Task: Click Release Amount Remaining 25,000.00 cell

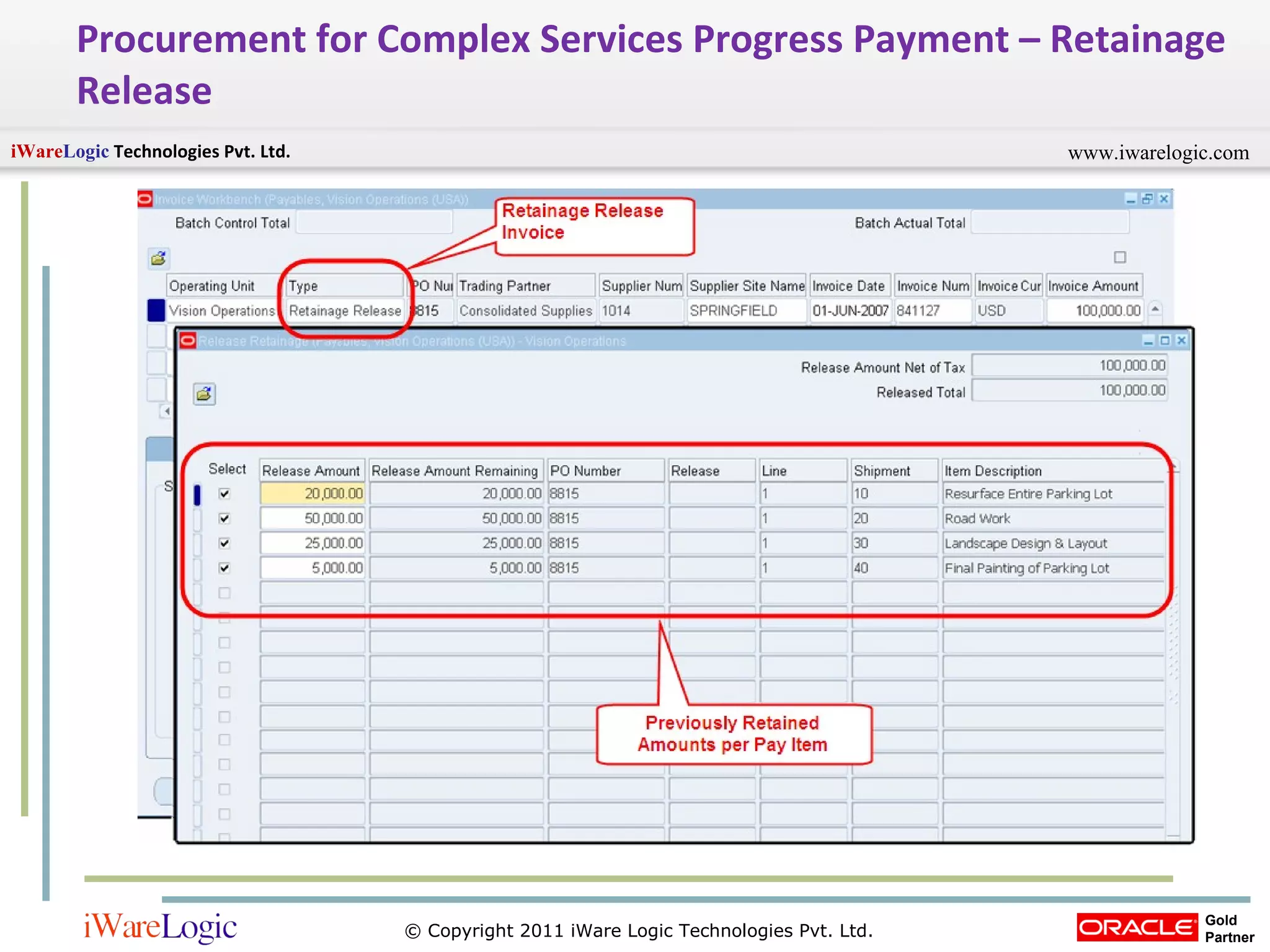Action: (x=456, y=544)
